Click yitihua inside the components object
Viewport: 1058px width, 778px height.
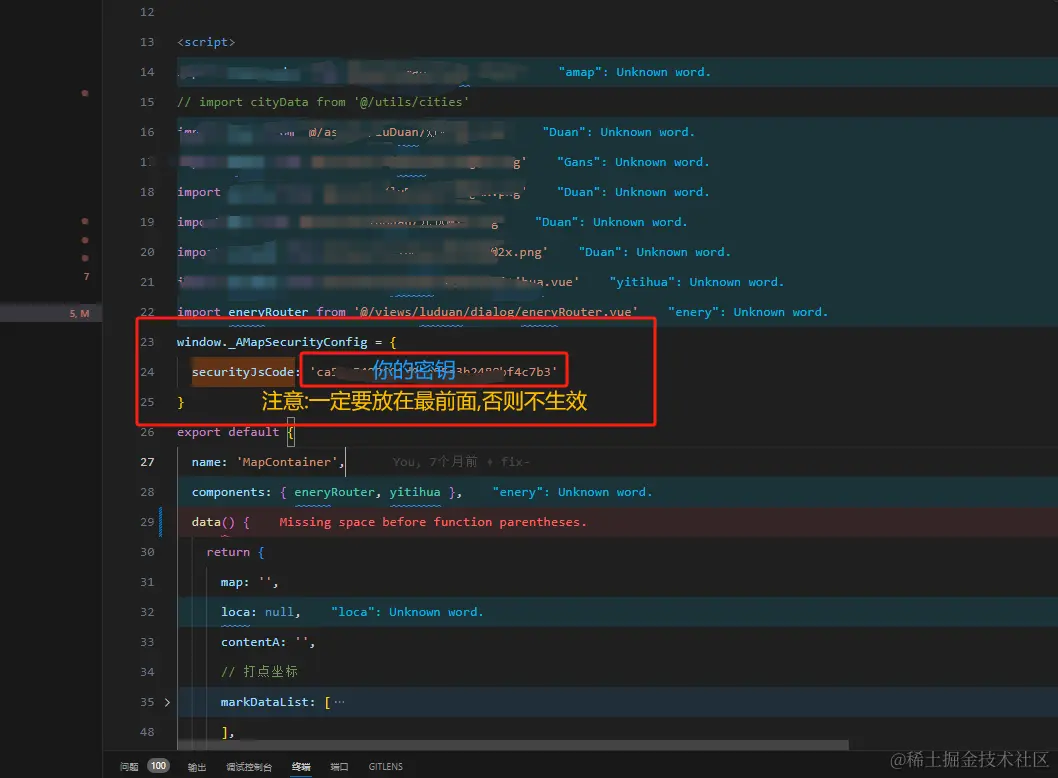tap(415, 492)
